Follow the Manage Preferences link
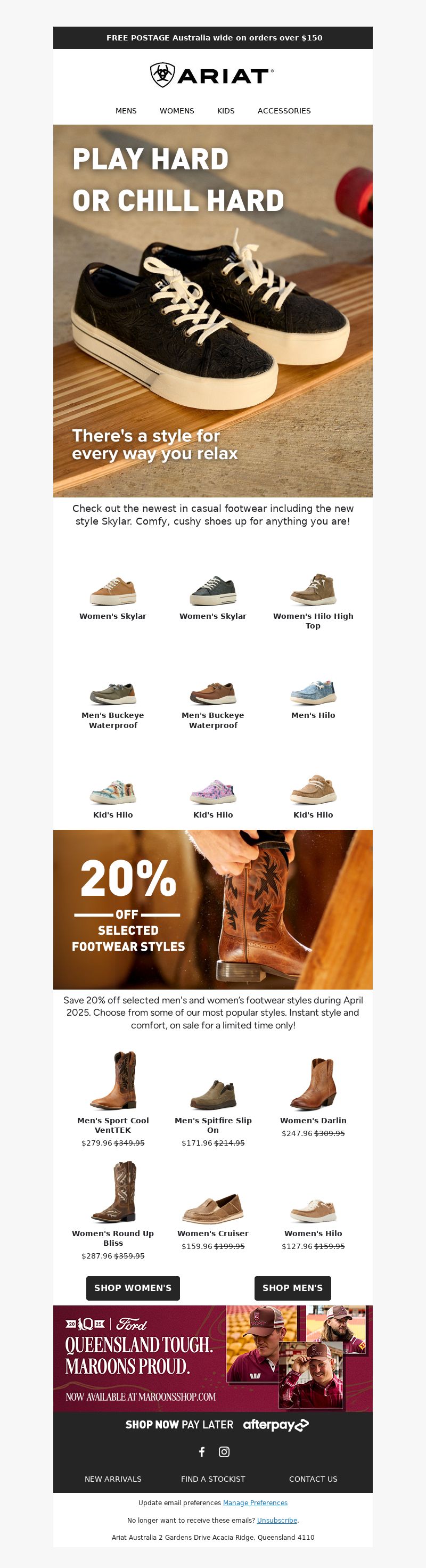The image size is (426, 1568). 255,1503
